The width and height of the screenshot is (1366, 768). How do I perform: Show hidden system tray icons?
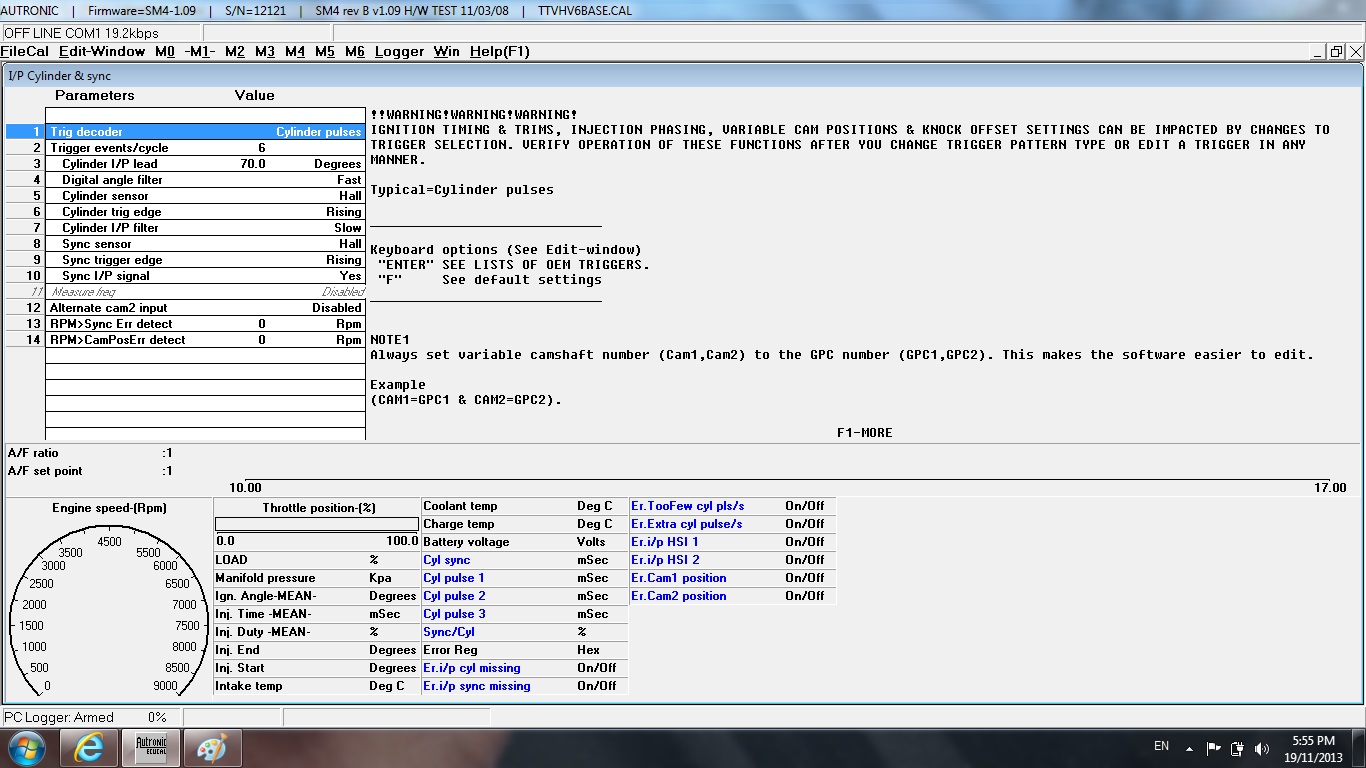[1189, 748]
